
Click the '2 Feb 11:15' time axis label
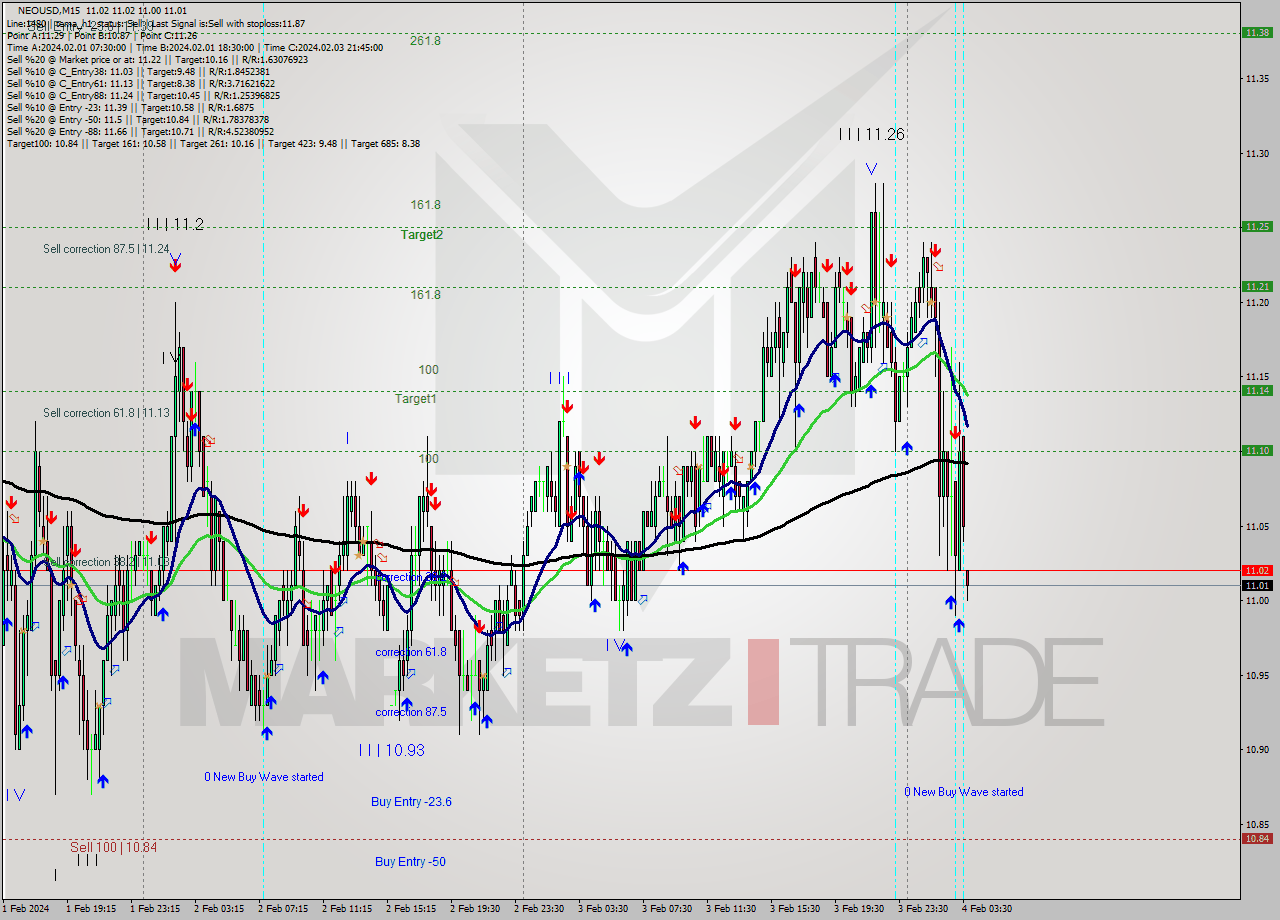pos(347,909)
